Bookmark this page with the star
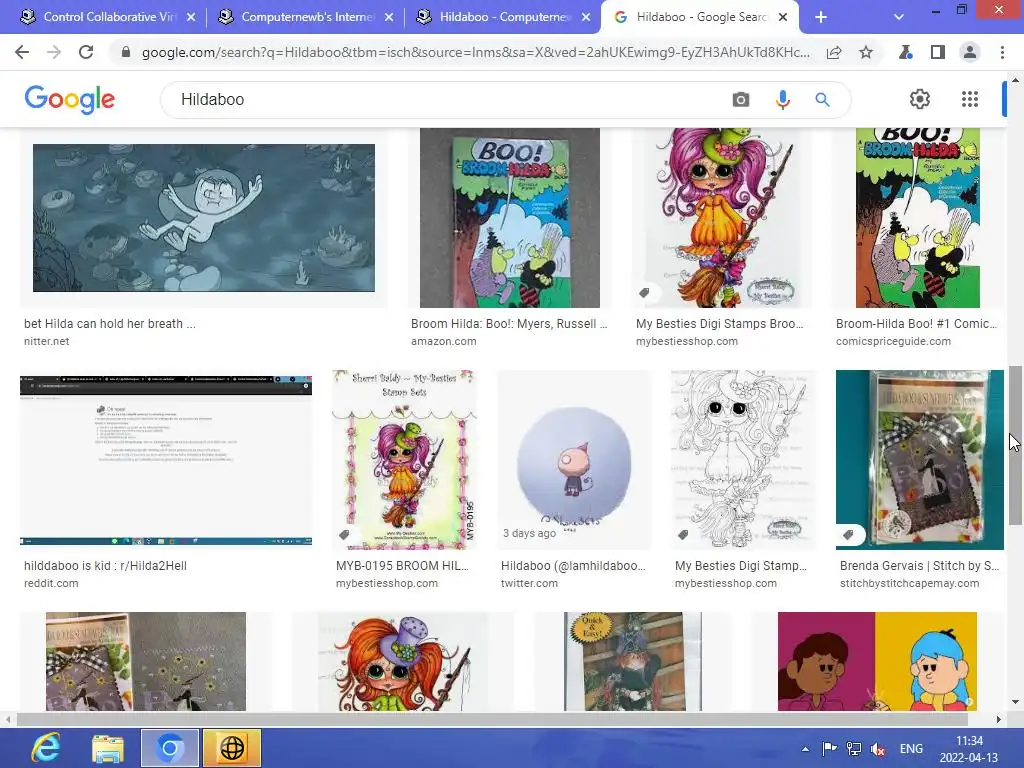Viewport: 1024px width, 768px height. 866,52
